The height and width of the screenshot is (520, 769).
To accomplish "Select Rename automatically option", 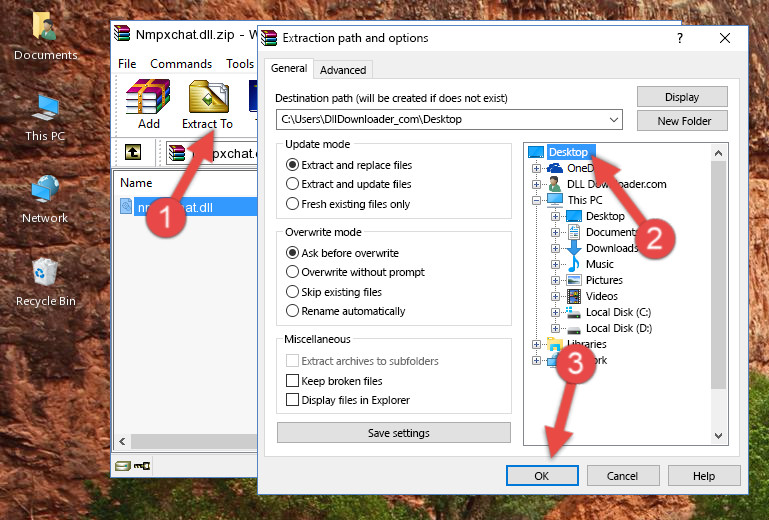I will point(346,311).
